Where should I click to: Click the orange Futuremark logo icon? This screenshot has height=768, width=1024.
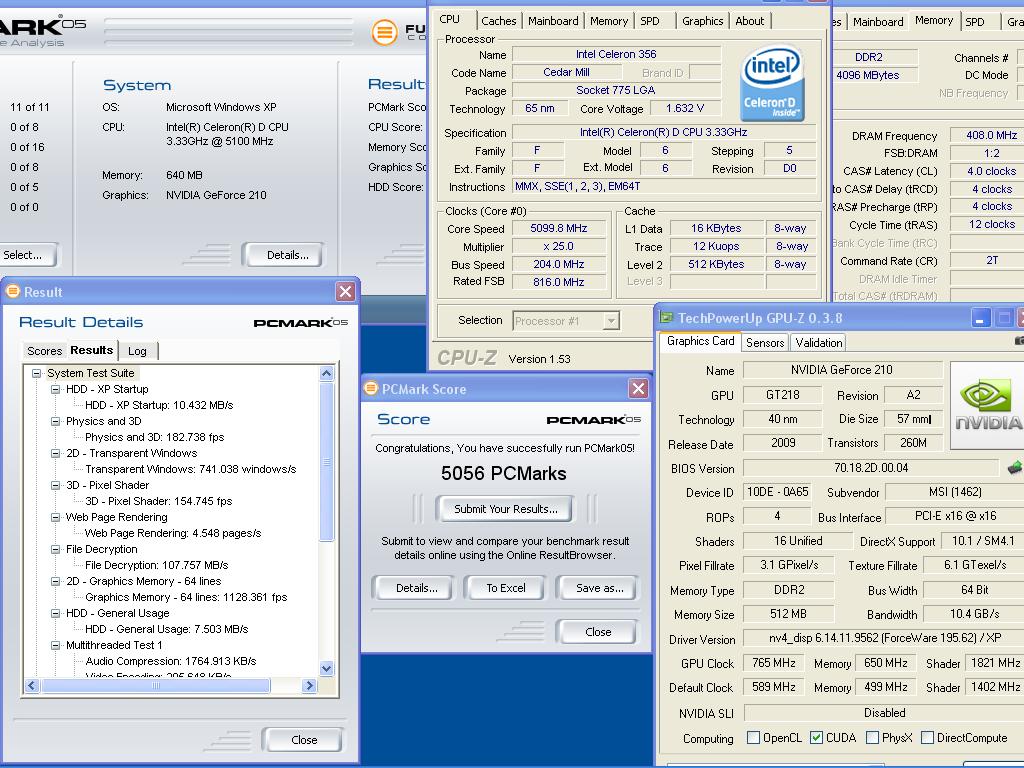pos(384,32)
